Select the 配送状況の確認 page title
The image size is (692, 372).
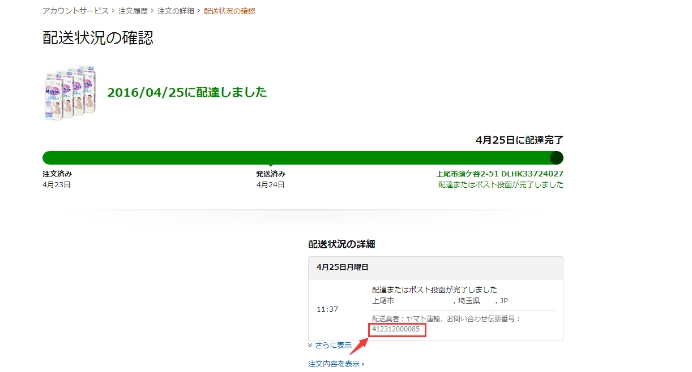(x=98, y=38)
